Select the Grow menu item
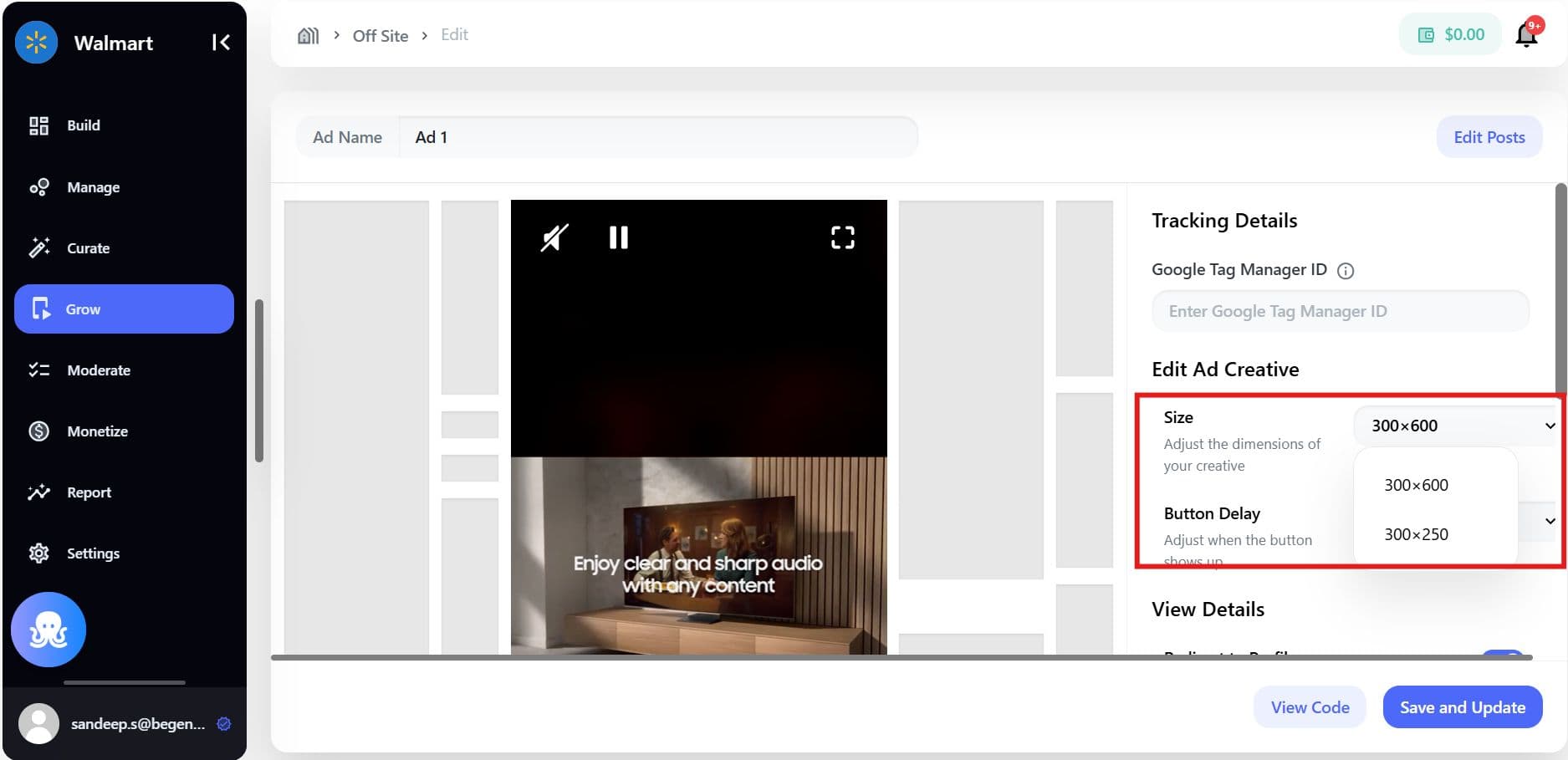Image resolution: width=1568 pixels, height=760 pixels. [124, 309]
